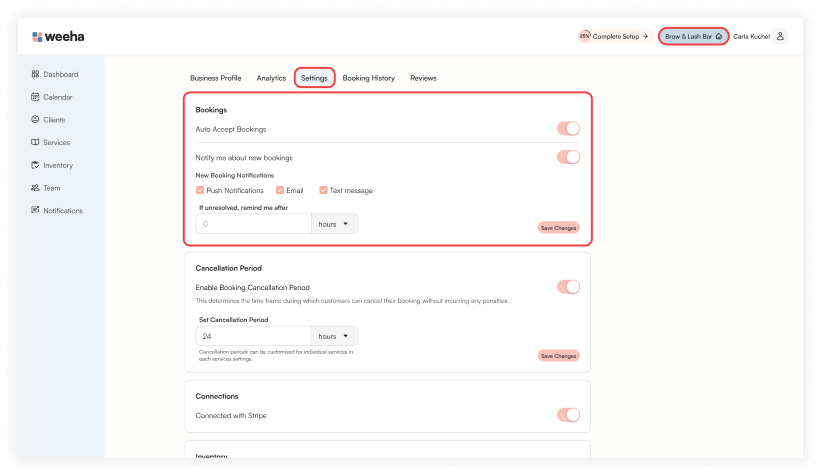
Task: Open the Booking History tab
Action: pyautogui.click(x=369, y=78)
